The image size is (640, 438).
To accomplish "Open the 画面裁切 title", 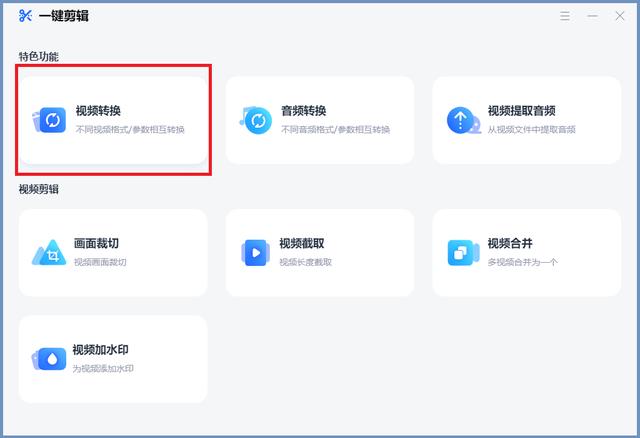I will (96, 243).
